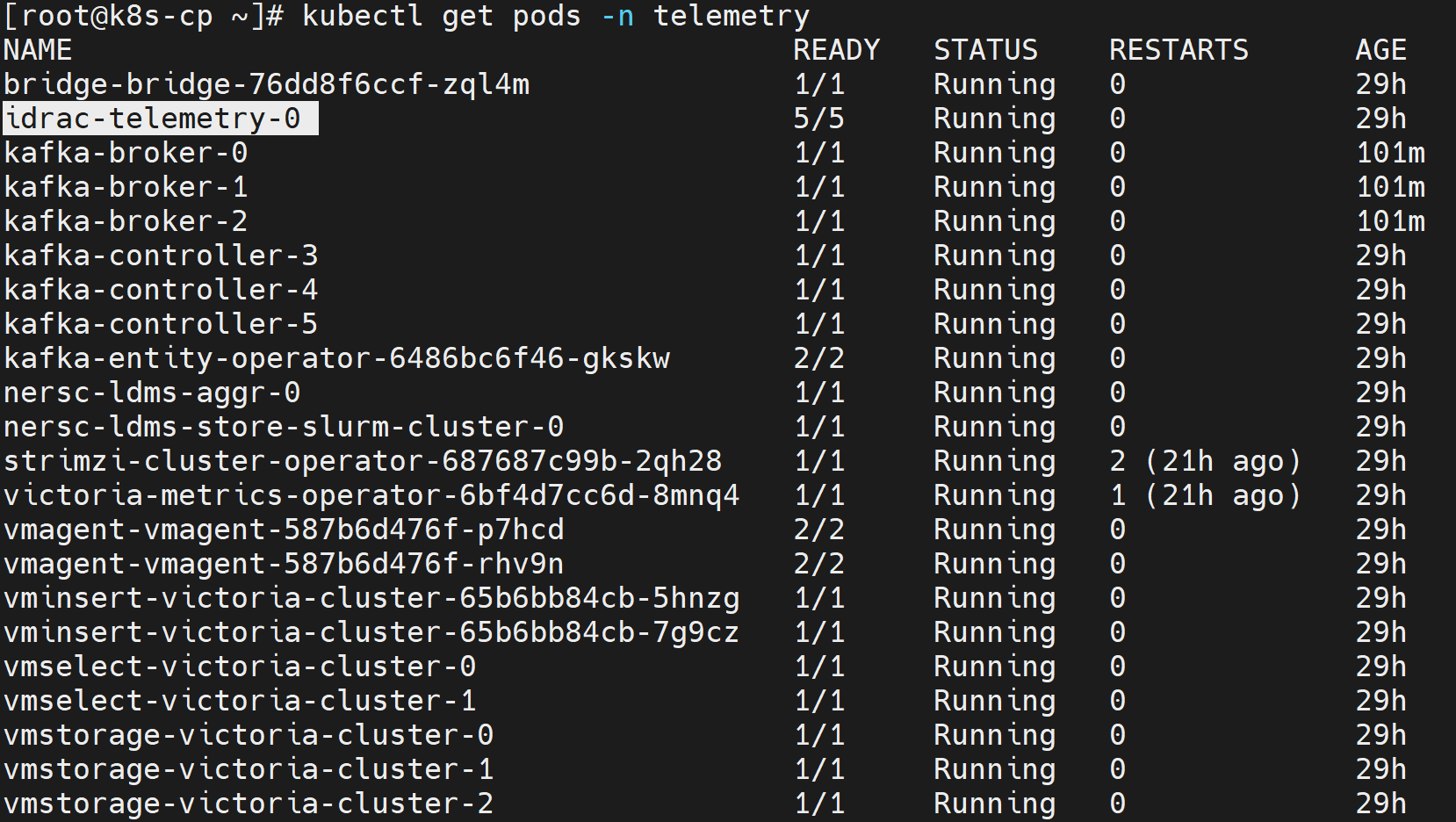Click victoria-metrics-operator-6bf4d7cc6d-8mnq4 pod name
The height and width of the screenshot is (822, 1456).
[x=372, y=495]
